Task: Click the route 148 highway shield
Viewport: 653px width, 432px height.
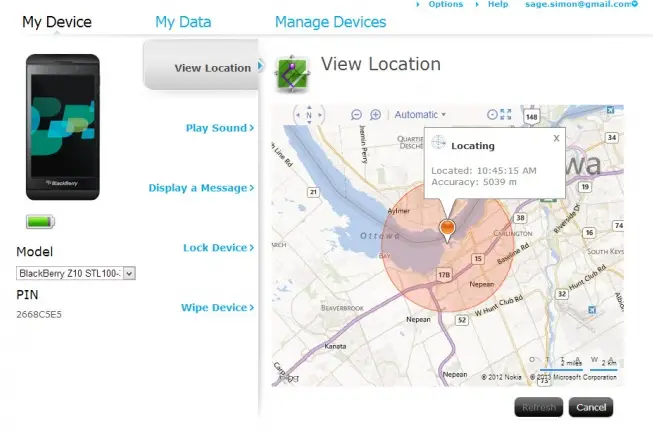Action: tap(531, 117)
